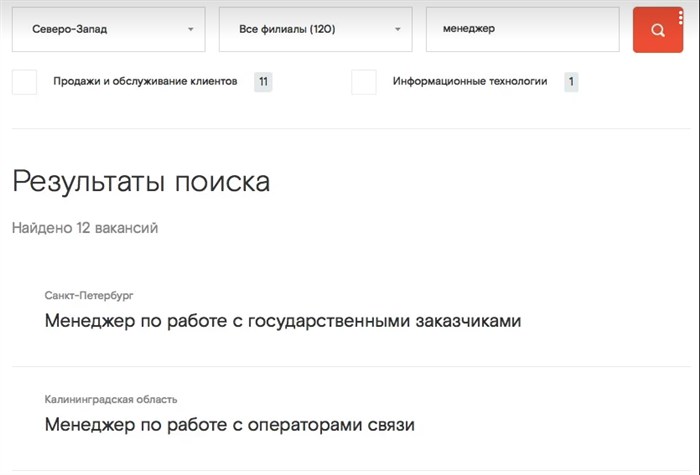
Task: Check the Информационные технологии checkbox
Action: coord(364,82)
